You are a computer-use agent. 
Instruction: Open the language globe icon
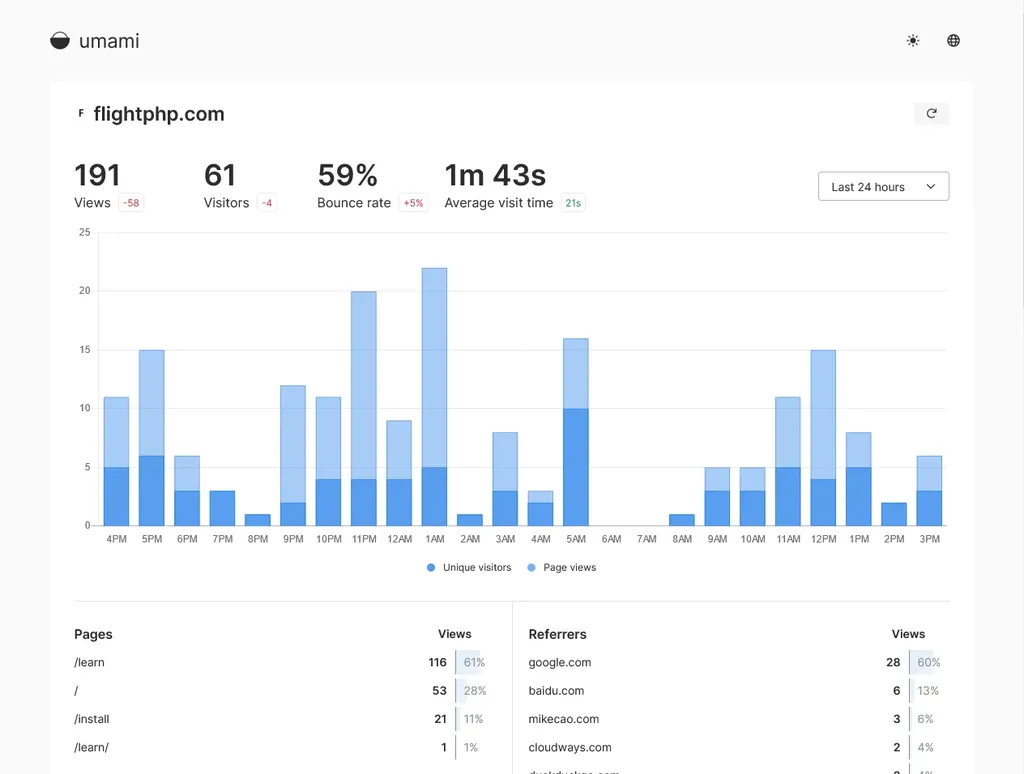point(953,40)
